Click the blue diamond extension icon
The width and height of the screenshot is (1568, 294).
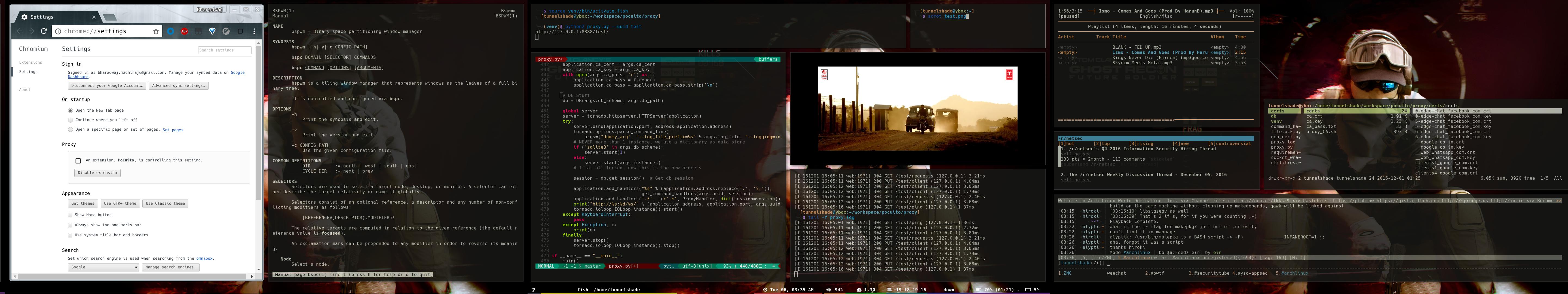pyautogui.click(x=212, y=31)
